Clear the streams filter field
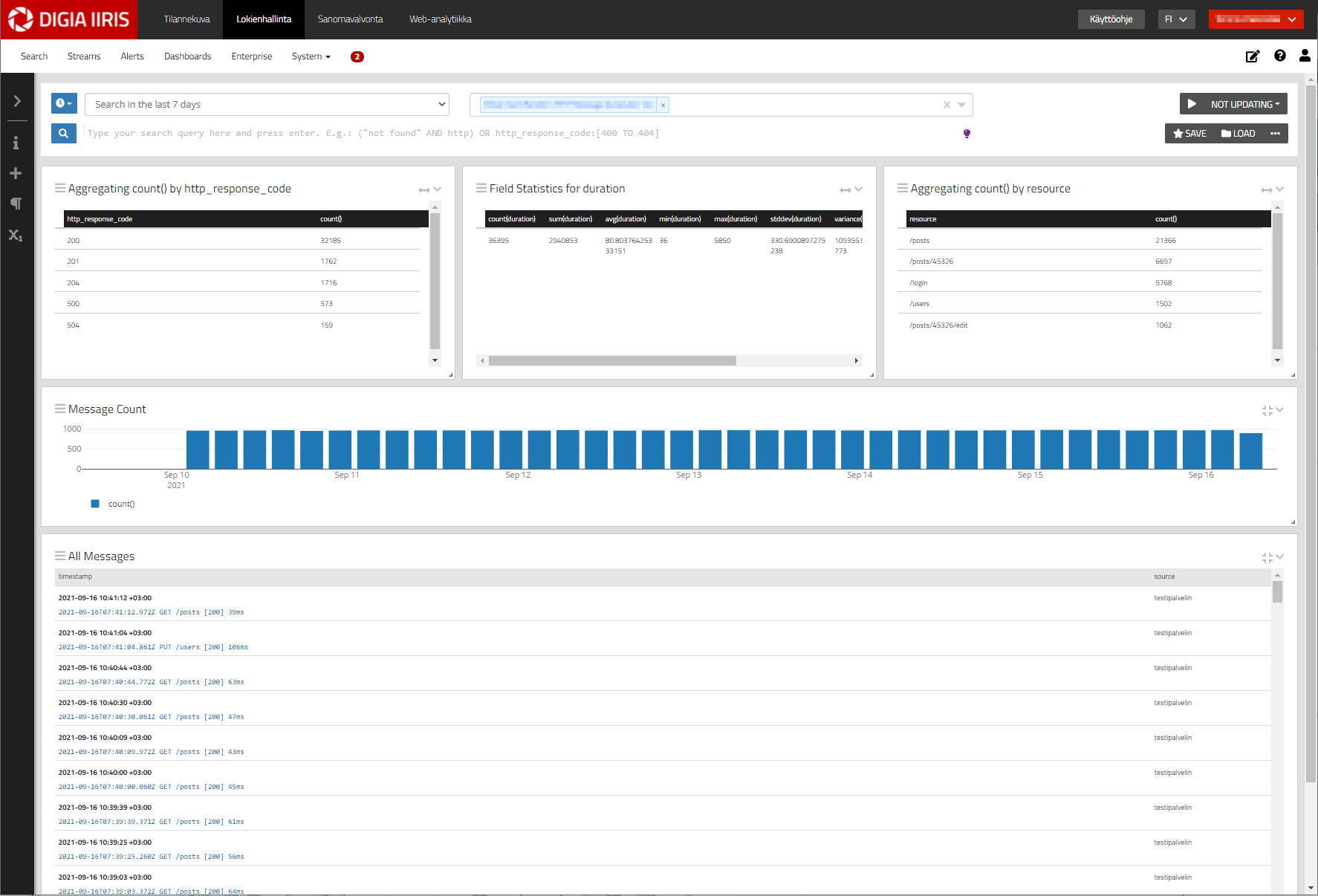 947,105
